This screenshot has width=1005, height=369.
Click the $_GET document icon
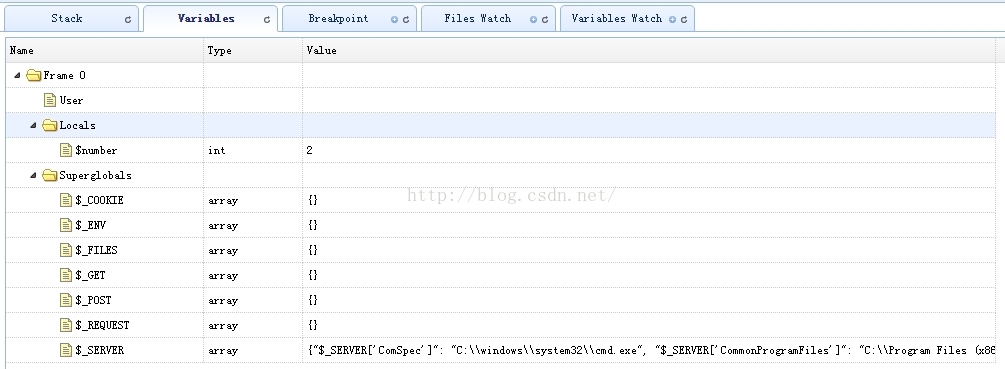pyautogui.click(x=66, y=275)
